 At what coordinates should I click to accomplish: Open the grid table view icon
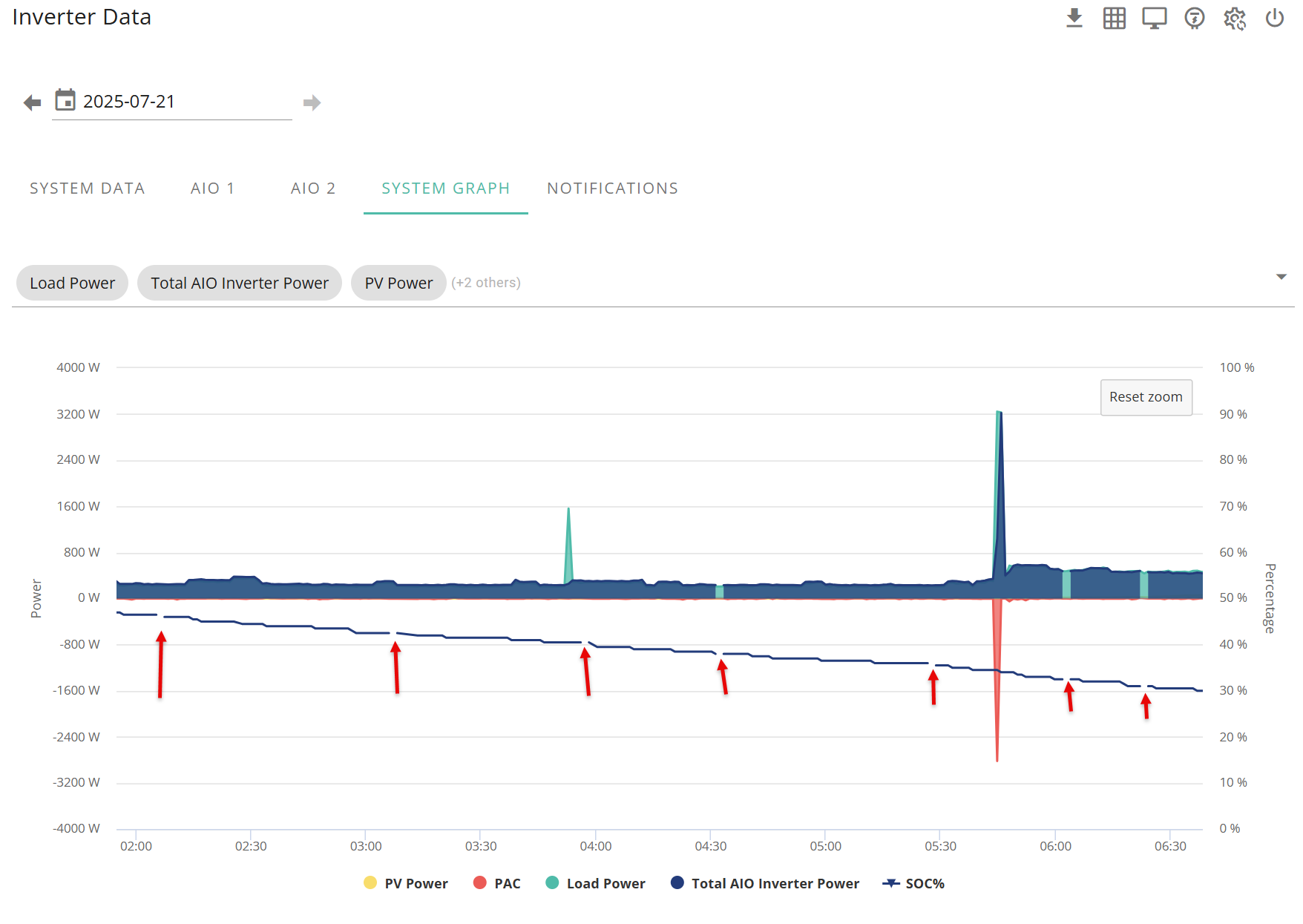tap(1114, 18)
